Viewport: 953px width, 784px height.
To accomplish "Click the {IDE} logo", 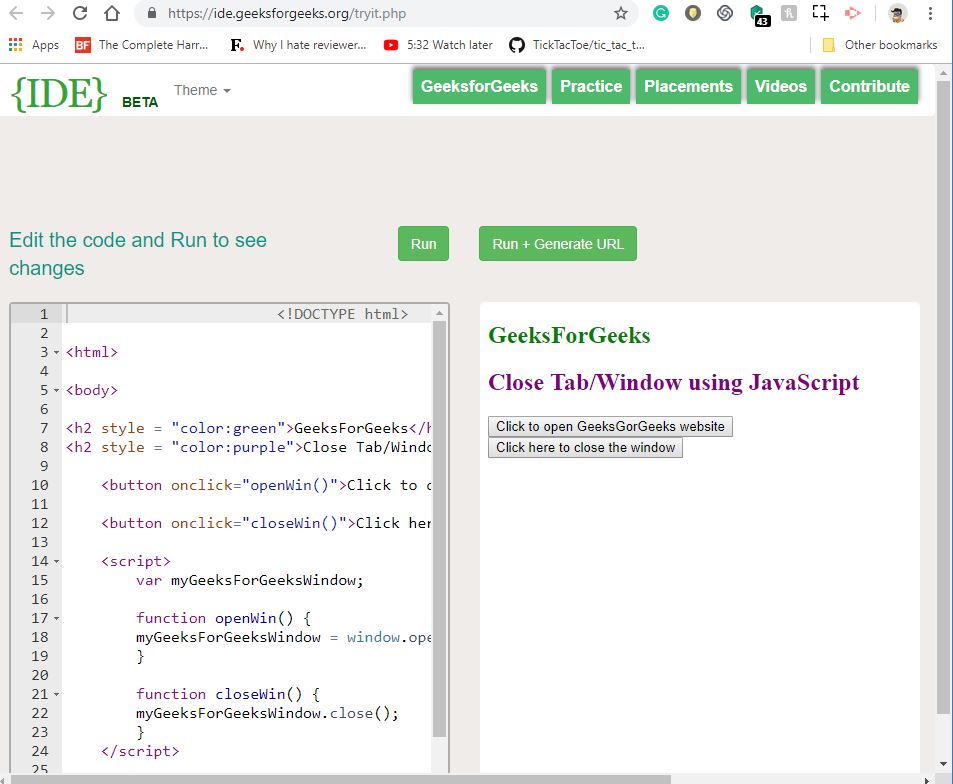I will pyautogui.click(x=59, y=94).
